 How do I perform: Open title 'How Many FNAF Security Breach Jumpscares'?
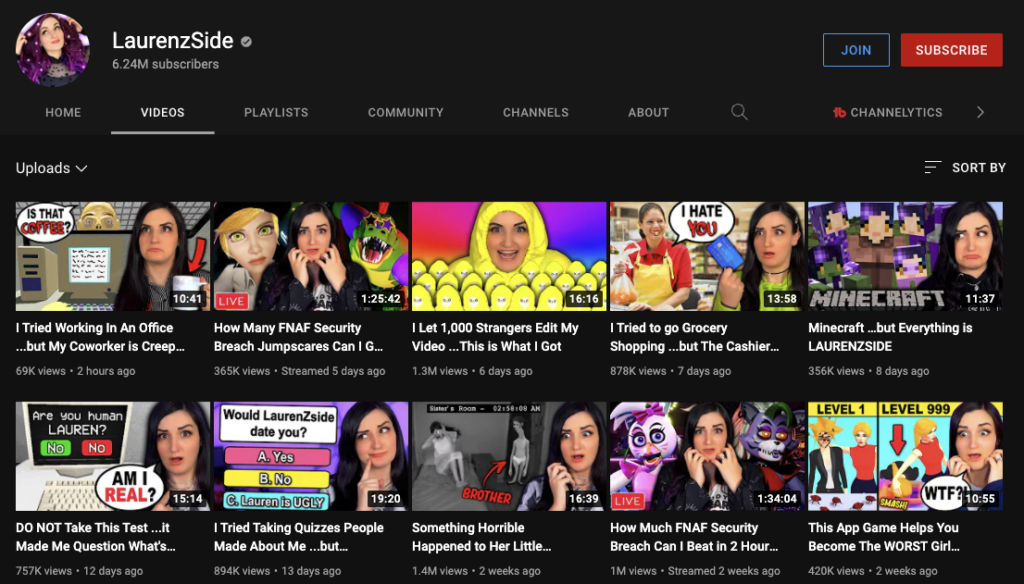click(299, 337)
